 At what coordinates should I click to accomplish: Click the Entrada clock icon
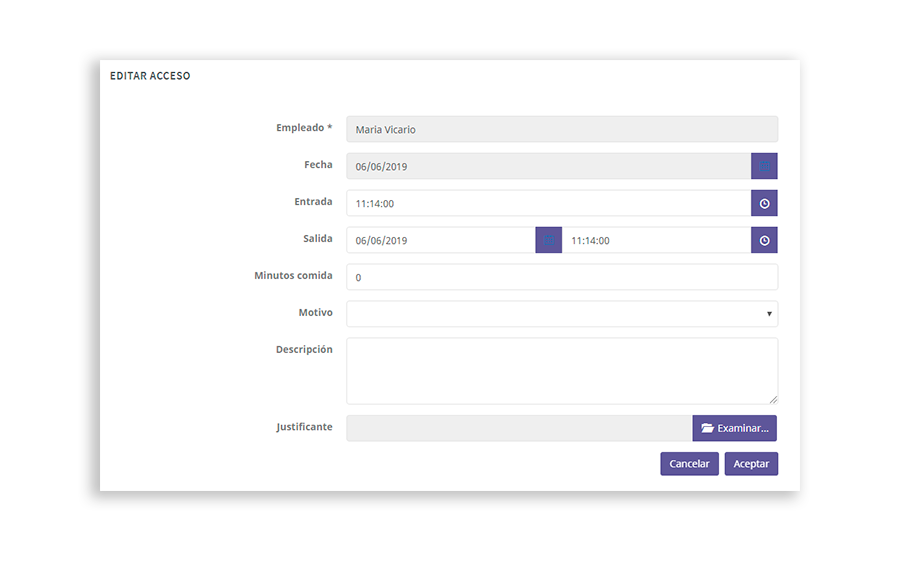[x=764, y=204]
